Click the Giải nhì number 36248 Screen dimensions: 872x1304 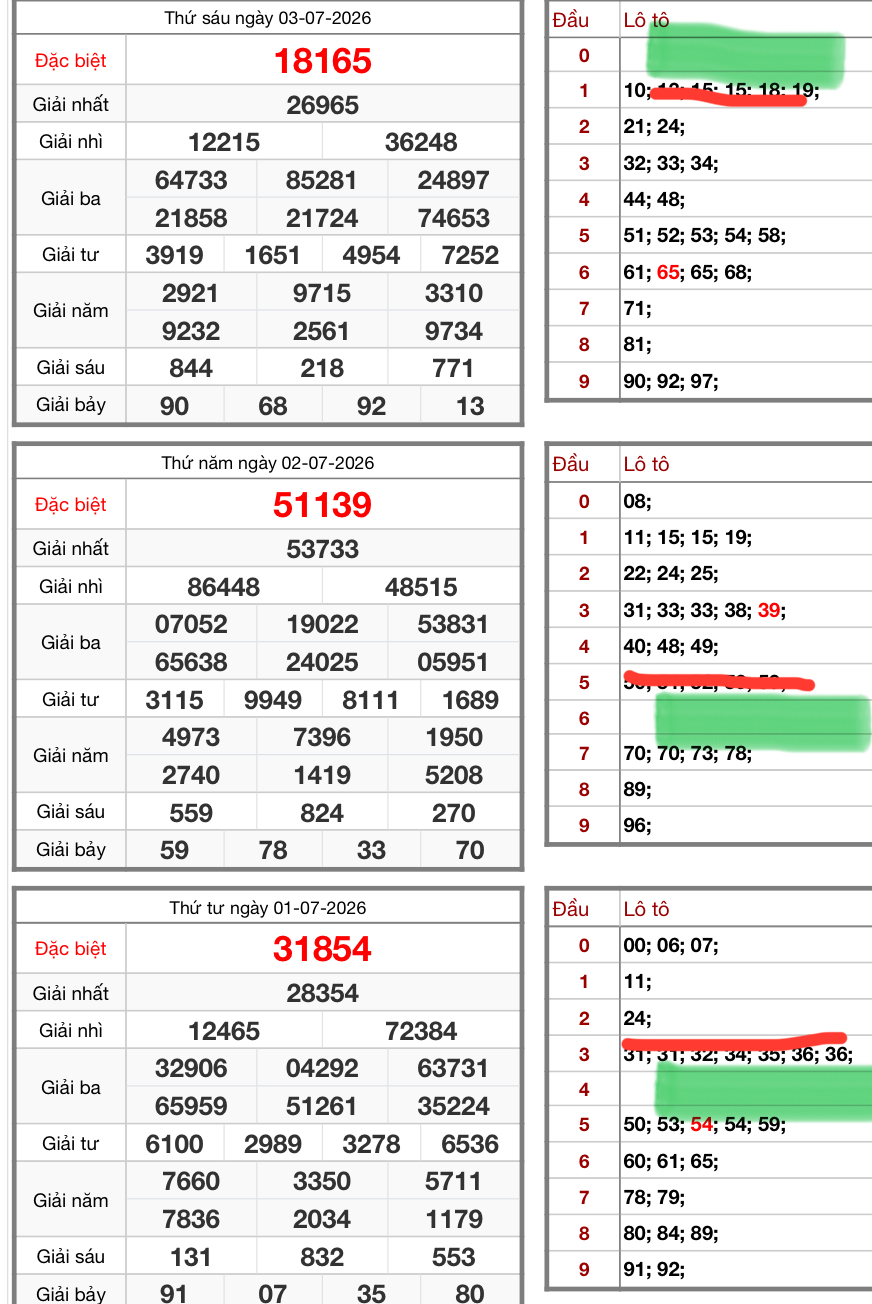[421, 142]
